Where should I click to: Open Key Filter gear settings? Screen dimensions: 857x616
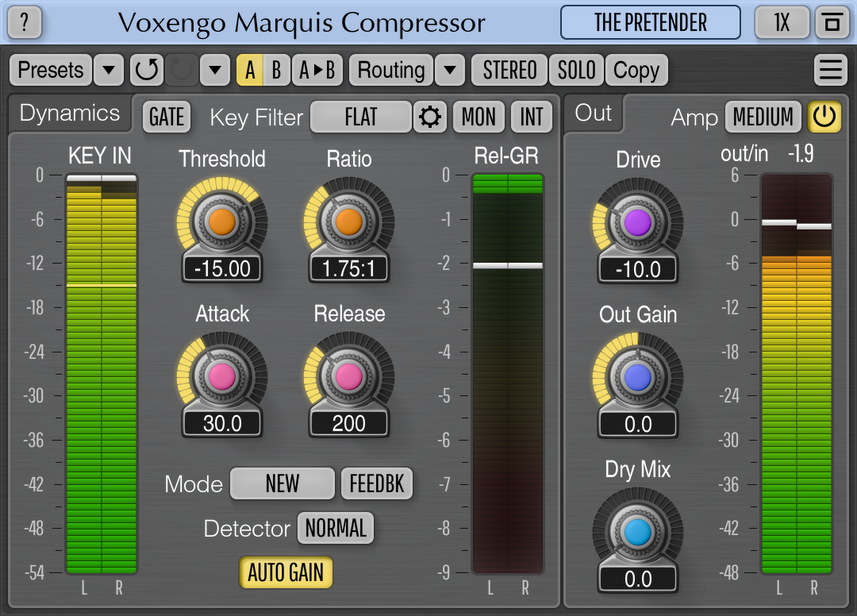click(x=431, y=117)
